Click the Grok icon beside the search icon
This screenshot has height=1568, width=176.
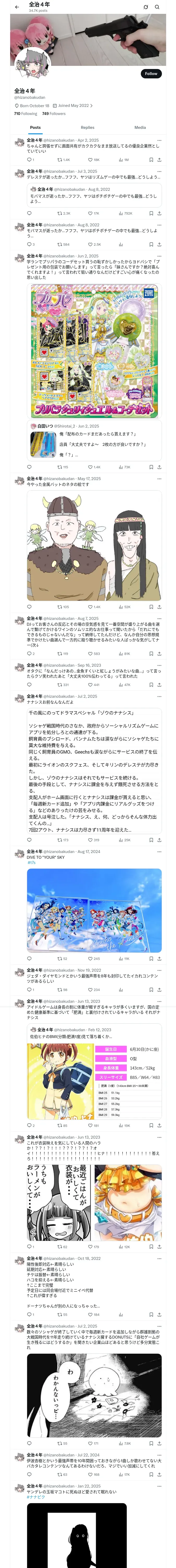click(x=146, y=7)
